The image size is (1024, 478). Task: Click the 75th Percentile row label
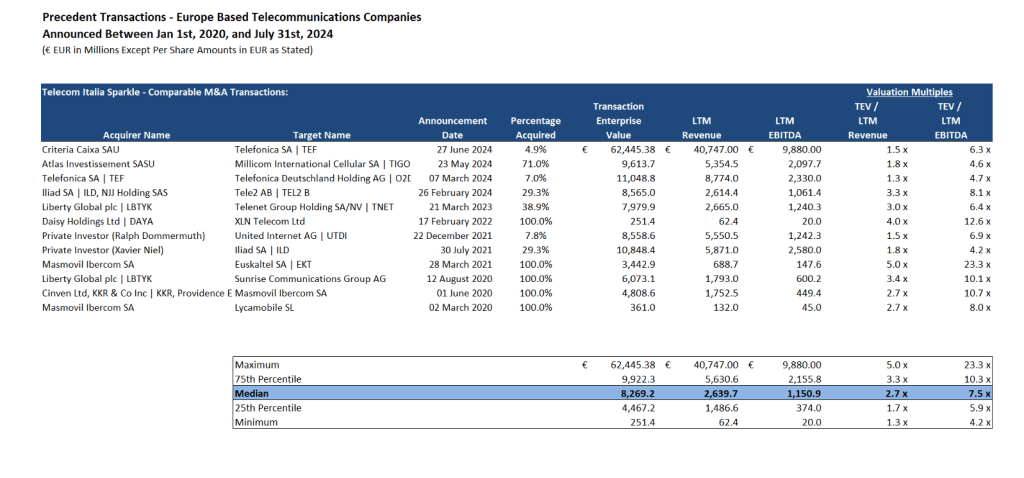(266, 380)
